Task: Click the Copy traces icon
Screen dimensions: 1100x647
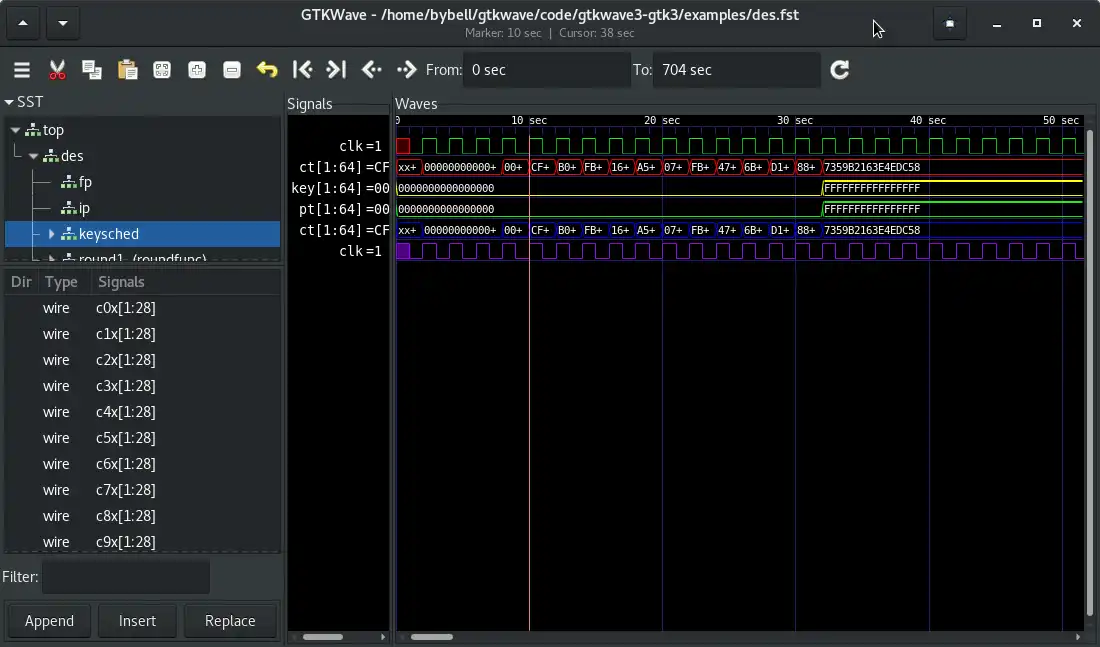Action: [x=92, y=70]
